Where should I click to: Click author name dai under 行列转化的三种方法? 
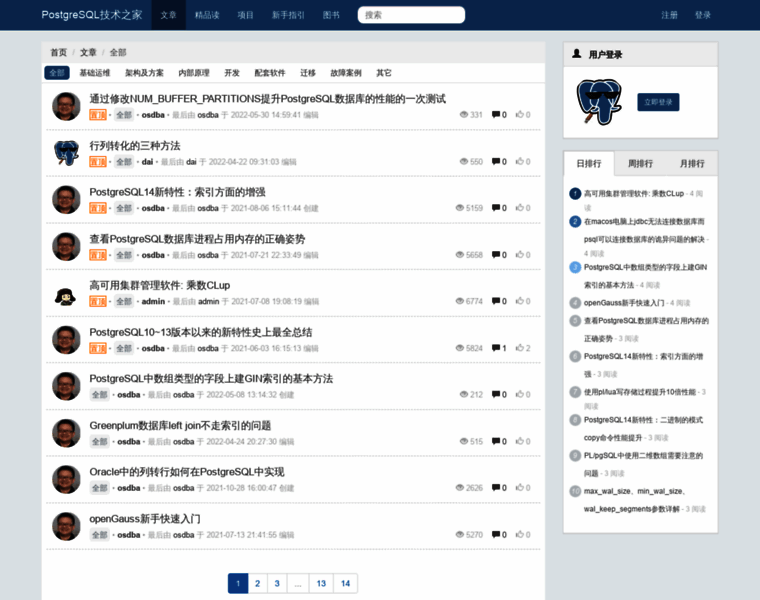click(x=147, y=162)
